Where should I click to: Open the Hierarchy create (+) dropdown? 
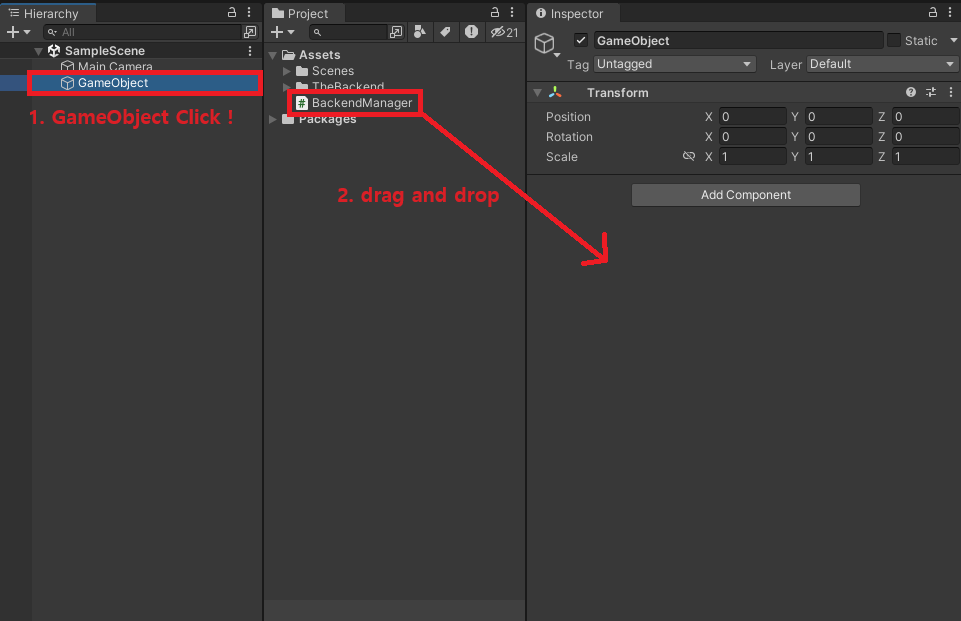[x=18, y=32]
